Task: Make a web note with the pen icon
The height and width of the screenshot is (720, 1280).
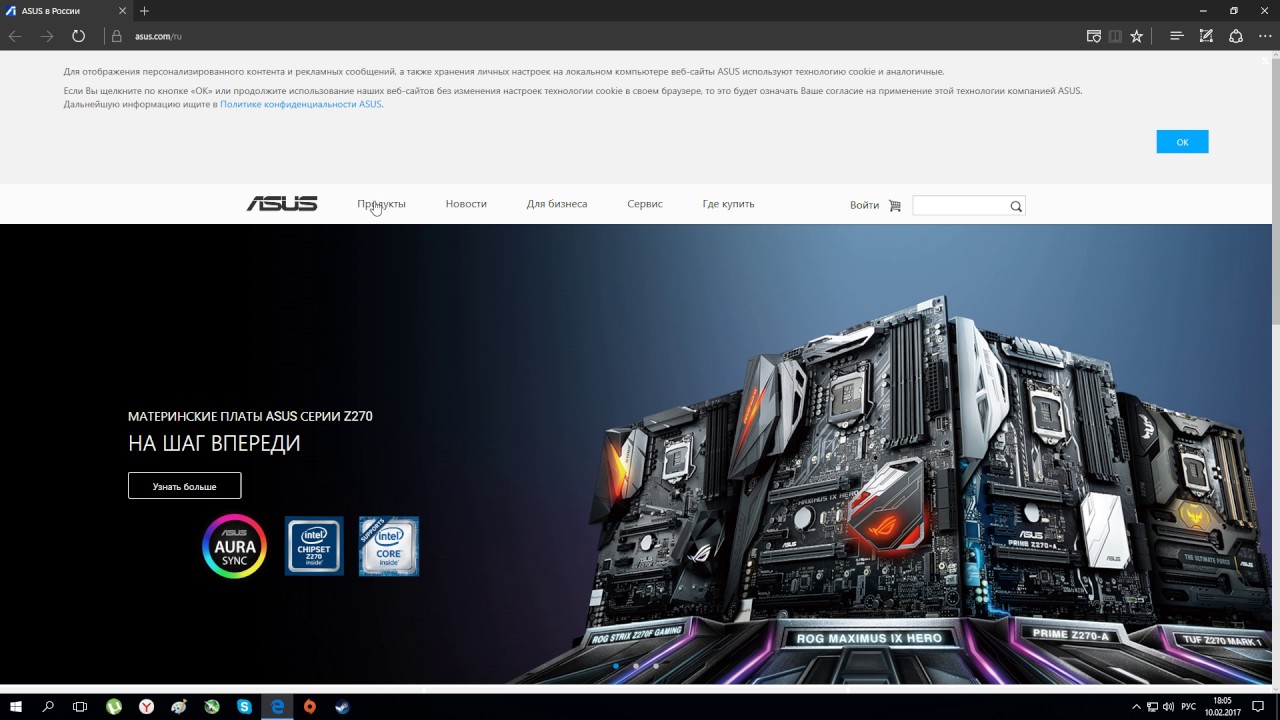Action: 1206,36
